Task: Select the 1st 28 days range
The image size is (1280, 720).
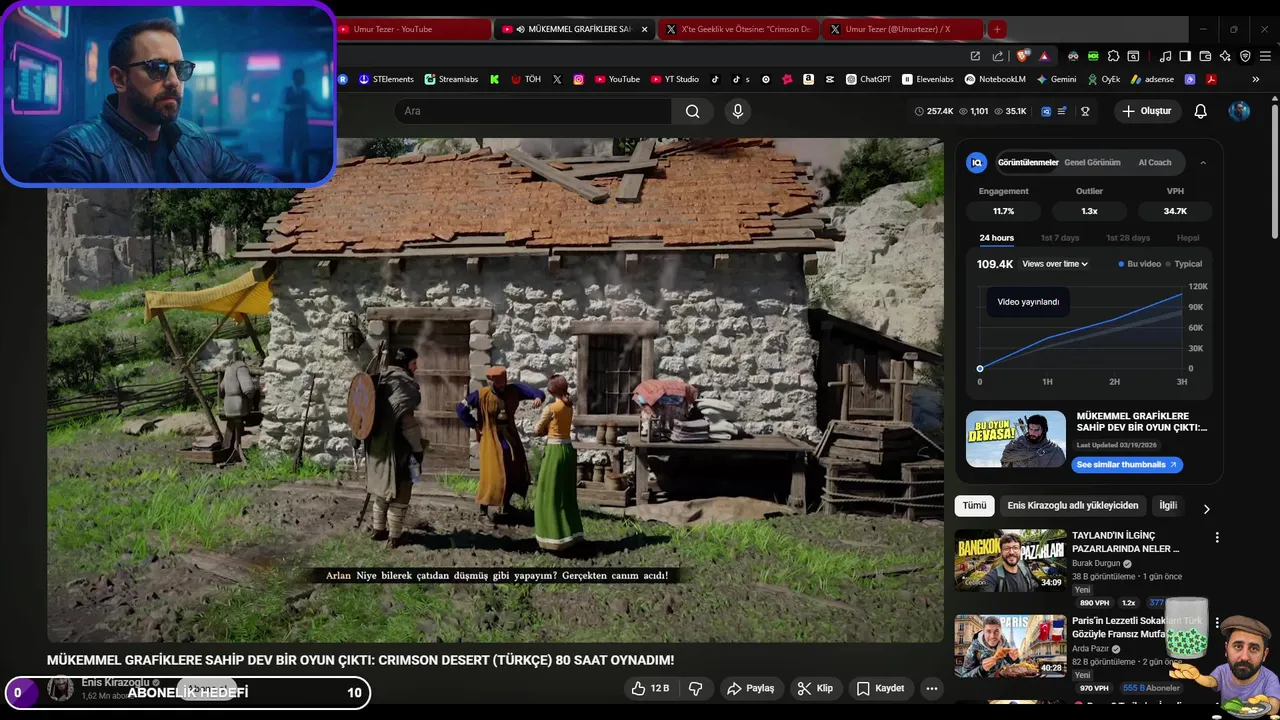Action: click(1128, 238)
